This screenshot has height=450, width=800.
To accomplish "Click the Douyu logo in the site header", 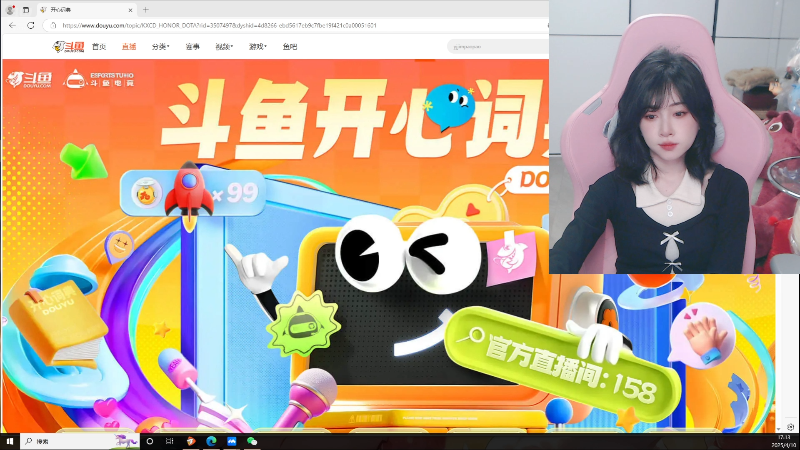I will [x=68, y=46].
